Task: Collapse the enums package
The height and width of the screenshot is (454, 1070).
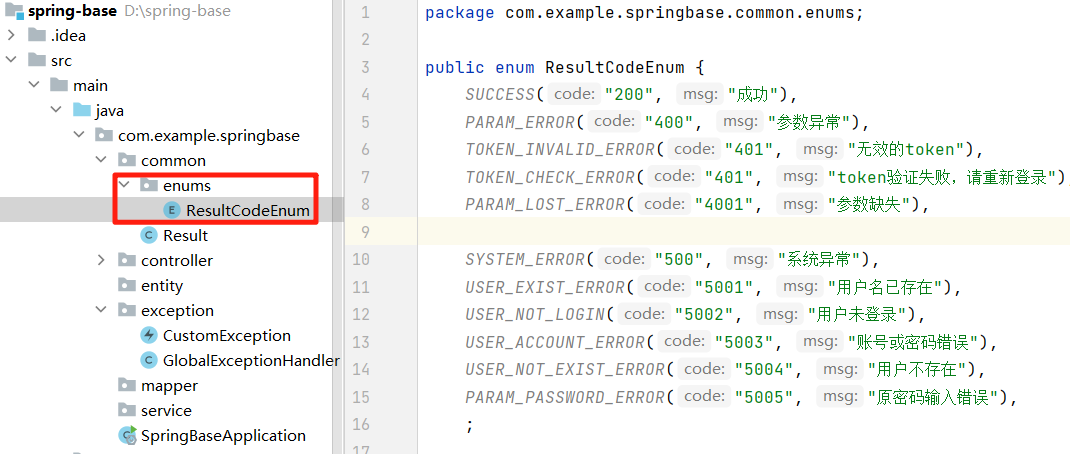Action: click(x=124, y=185)
